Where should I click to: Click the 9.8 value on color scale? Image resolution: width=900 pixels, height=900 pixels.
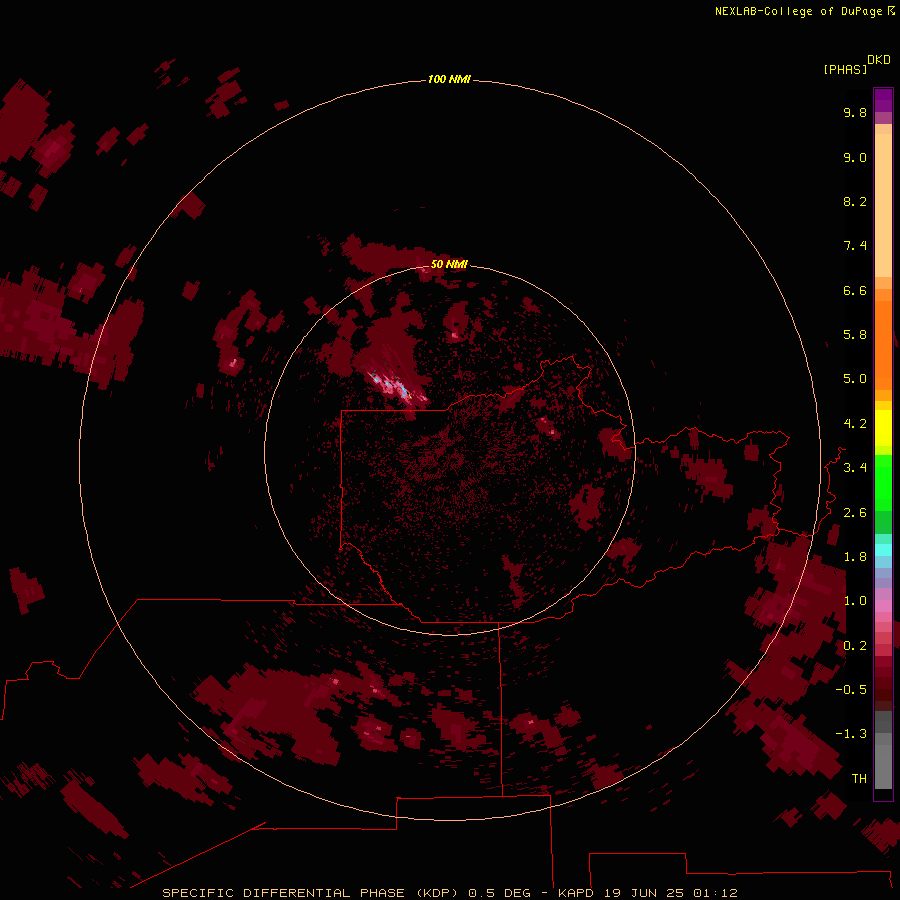point(855,112)
